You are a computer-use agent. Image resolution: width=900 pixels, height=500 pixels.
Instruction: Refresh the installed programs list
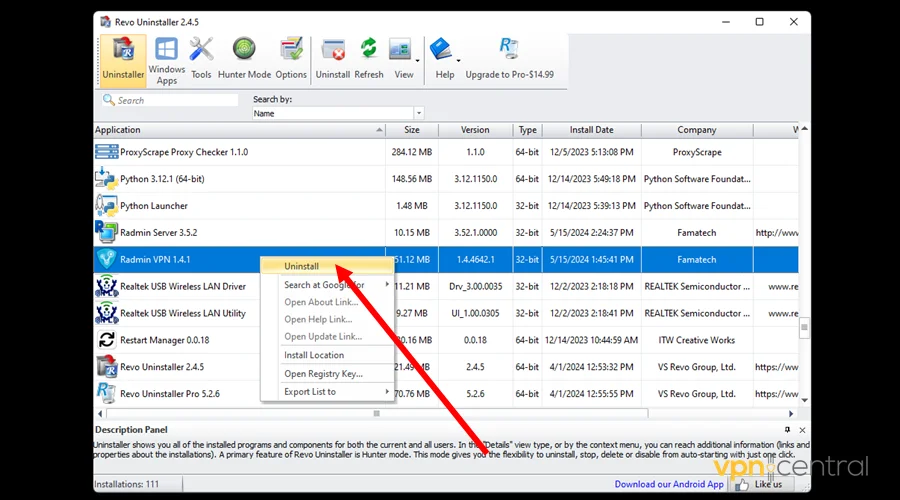(368, 60)
